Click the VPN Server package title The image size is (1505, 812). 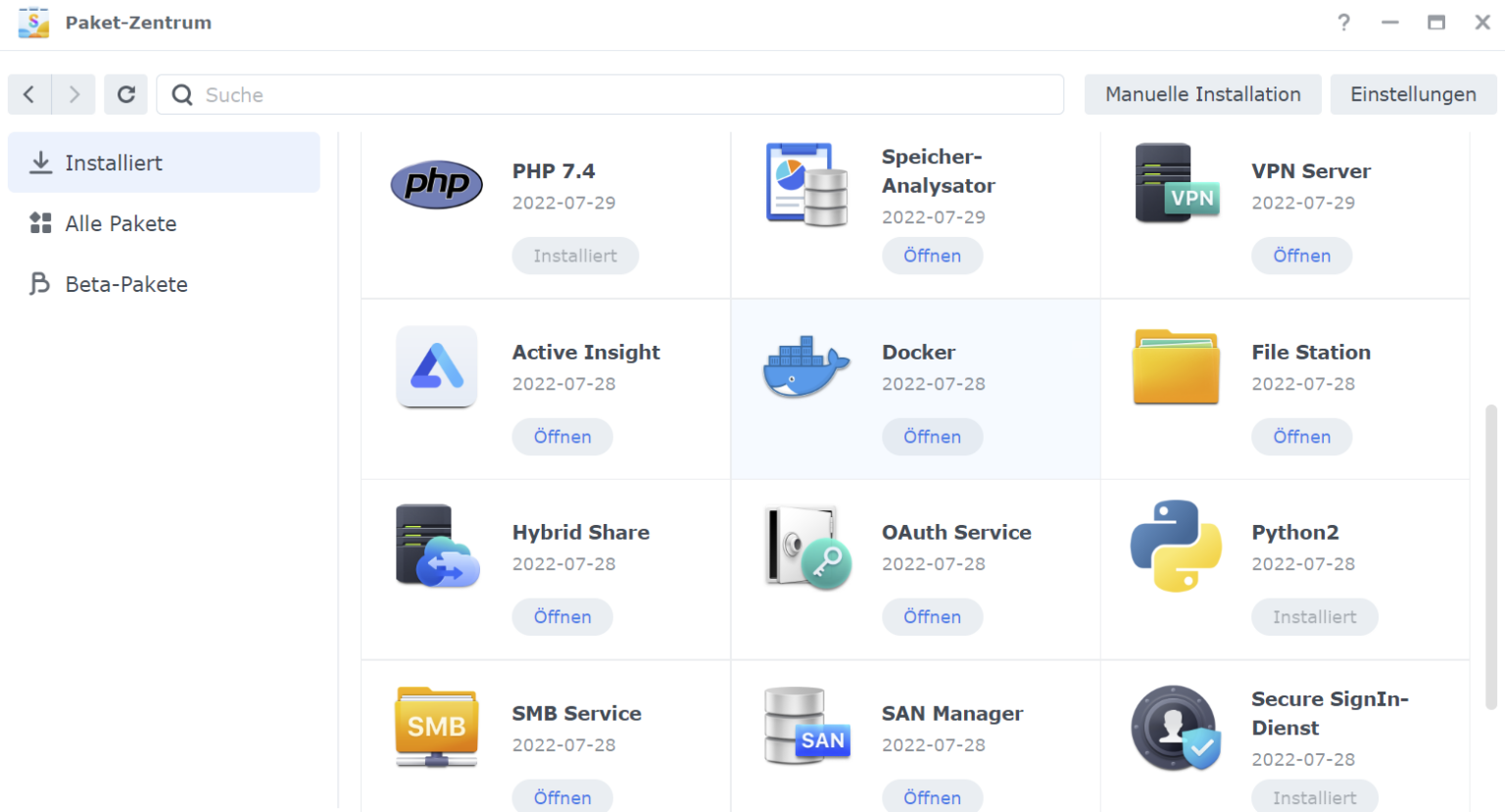pyautogui.click(x=1311, y=171)
